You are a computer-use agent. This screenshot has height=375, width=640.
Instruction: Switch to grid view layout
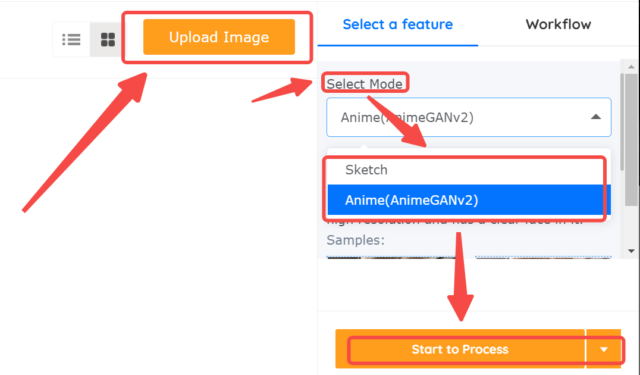click(108, 40)
